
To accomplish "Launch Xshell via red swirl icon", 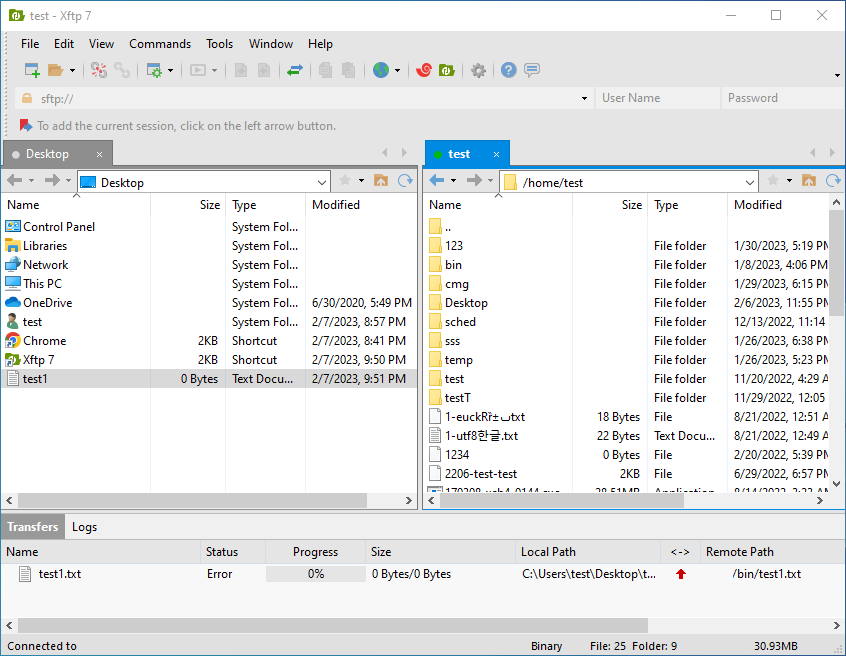I will point(424,70).
